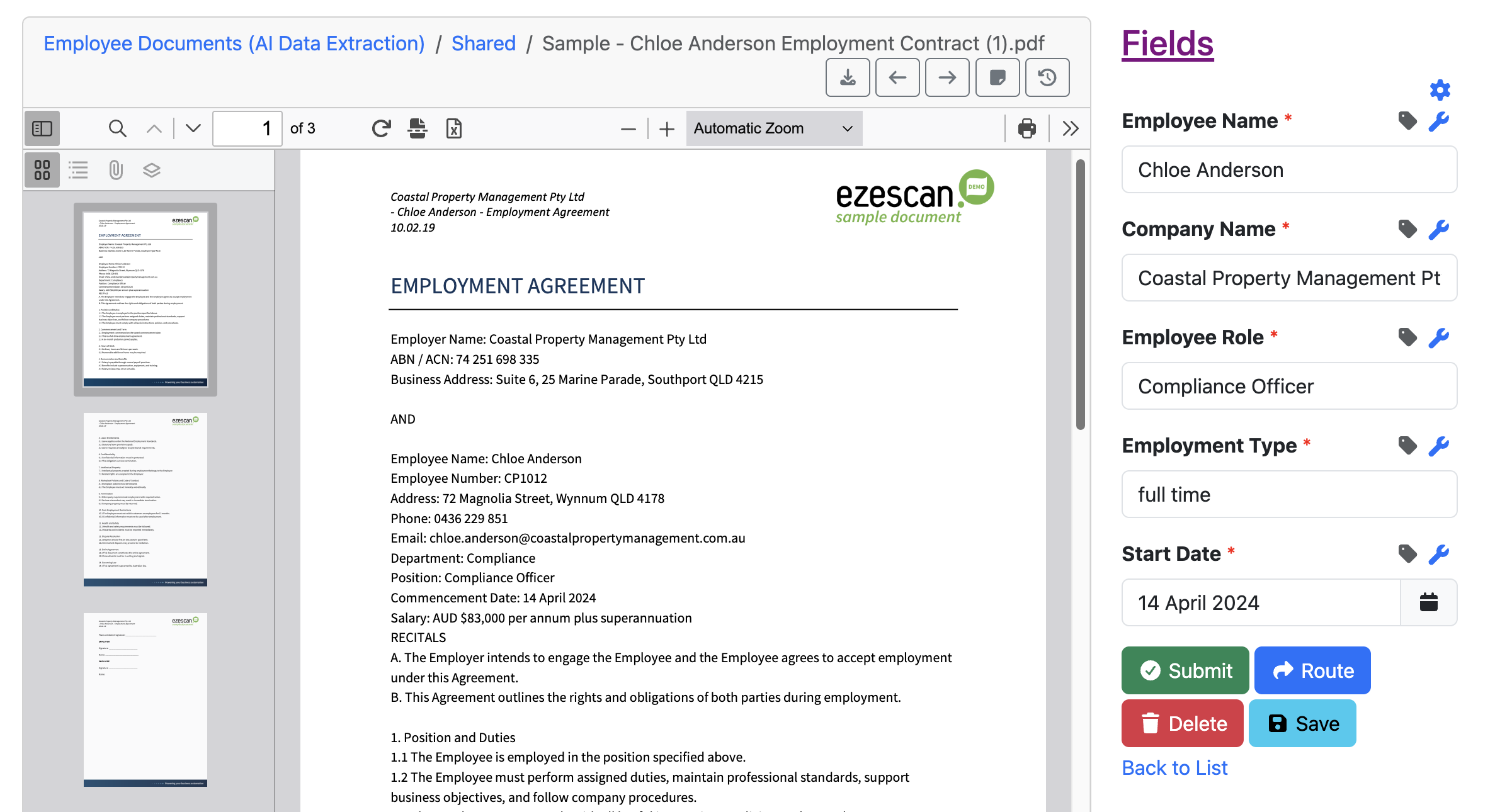Click the blue Route button

(1312, 670)
